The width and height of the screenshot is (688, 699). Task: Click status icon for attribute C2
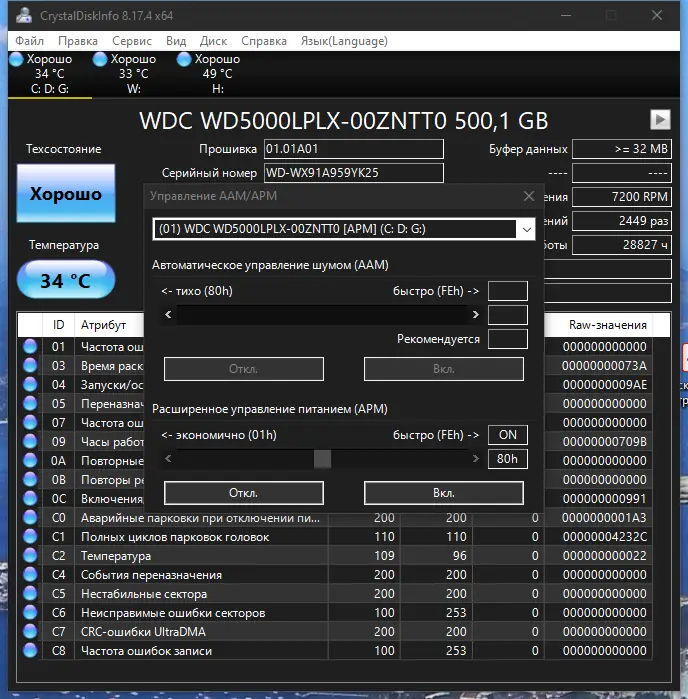point(30,555)
